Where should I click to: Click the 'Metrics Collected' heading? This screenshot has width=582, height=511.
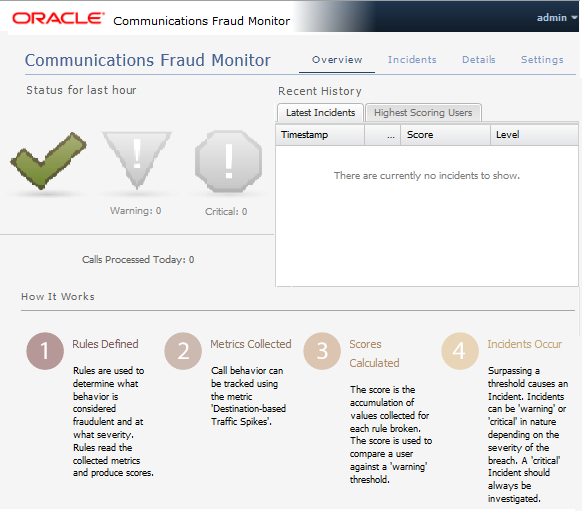tap(251, 344)
